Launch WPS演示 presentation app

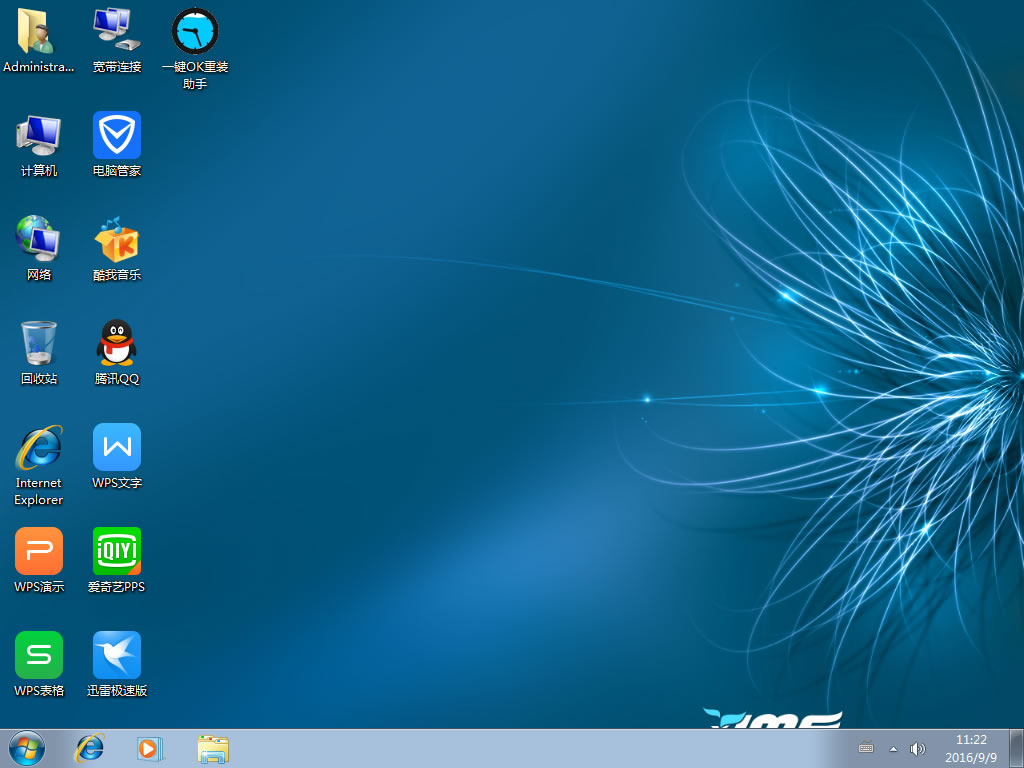click(x=38, y=551)
